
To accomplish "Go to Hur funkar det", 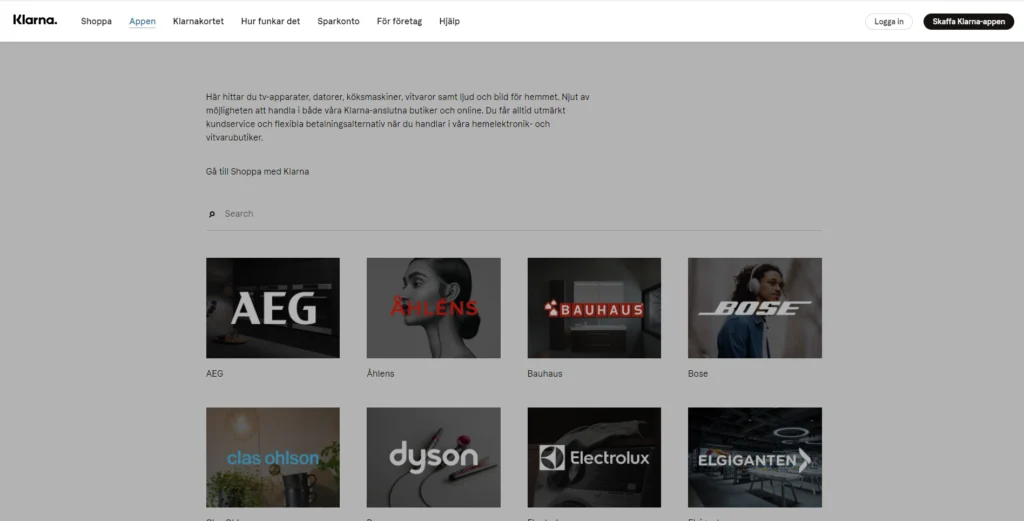I will tap(270, 21).
